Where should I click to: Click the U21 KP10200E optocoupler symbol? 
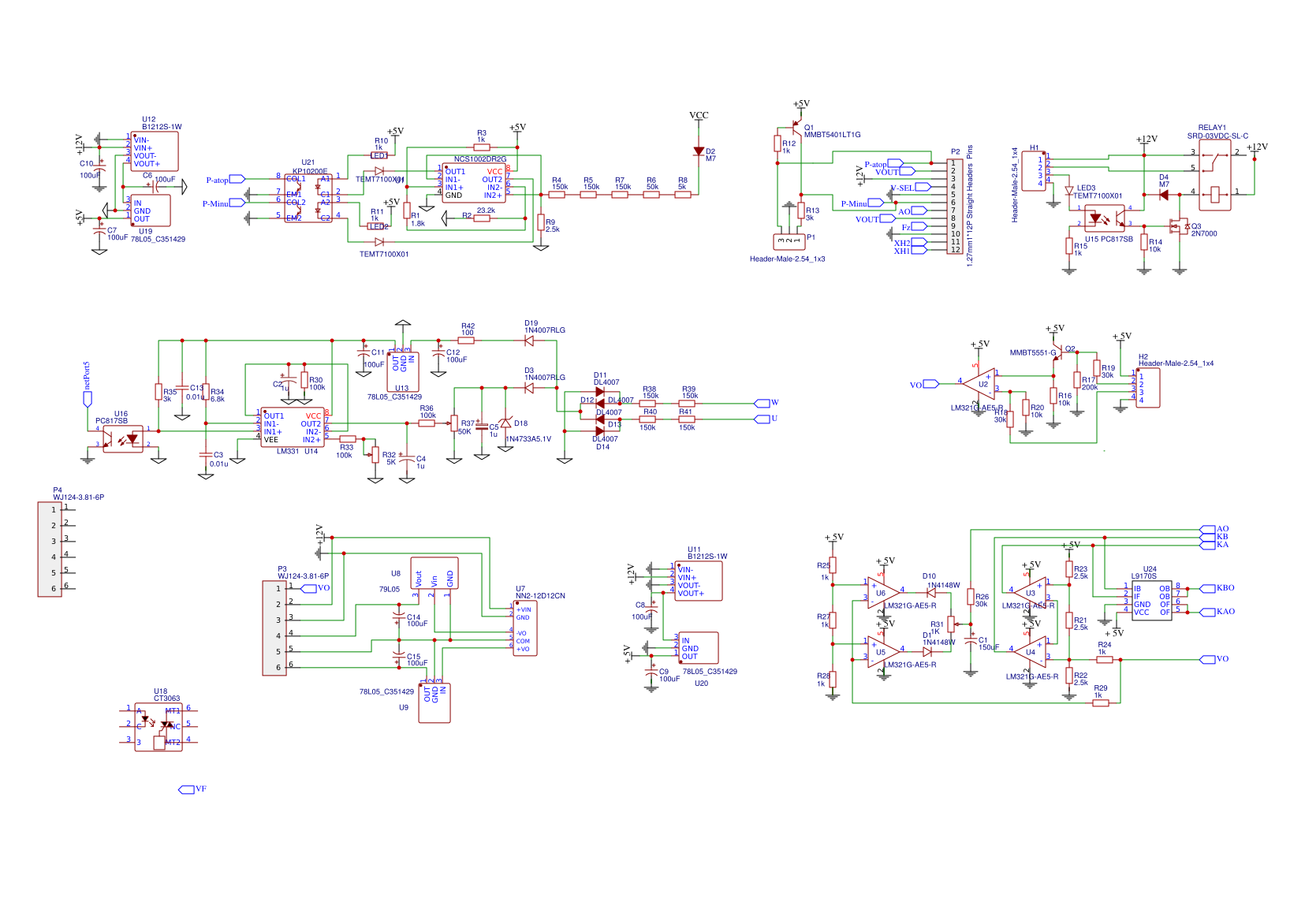[308, 199]
